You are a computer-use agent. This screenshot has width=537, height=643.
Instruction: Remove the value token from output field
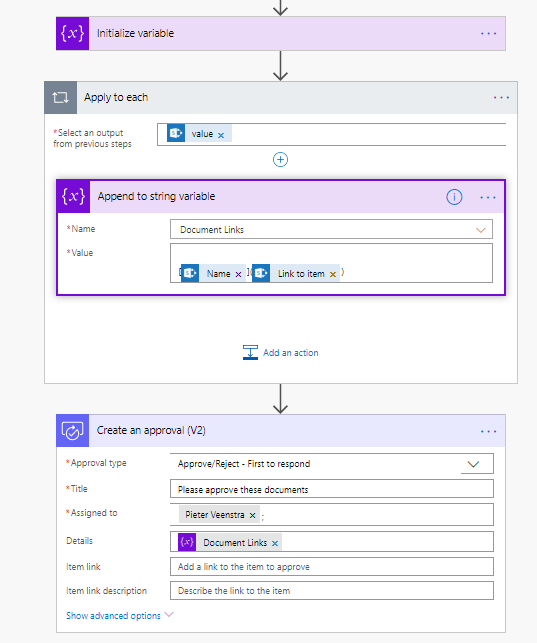coord(221,135)
